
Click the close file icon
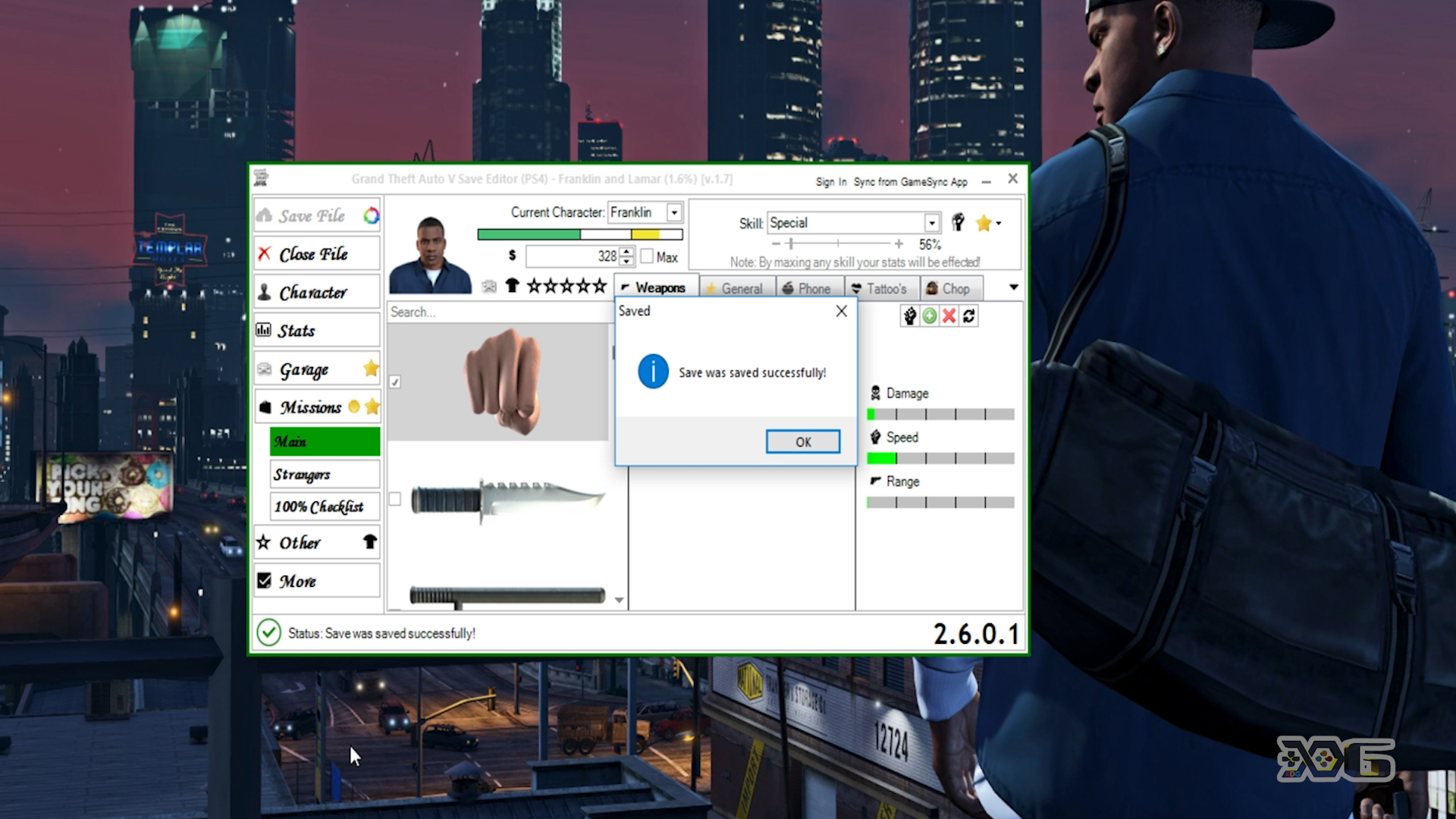tap(263, 253)
